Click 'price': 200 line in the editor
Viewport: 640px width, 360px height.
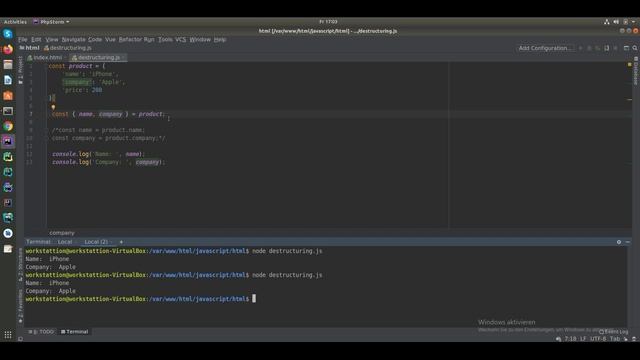coord(82,90)
